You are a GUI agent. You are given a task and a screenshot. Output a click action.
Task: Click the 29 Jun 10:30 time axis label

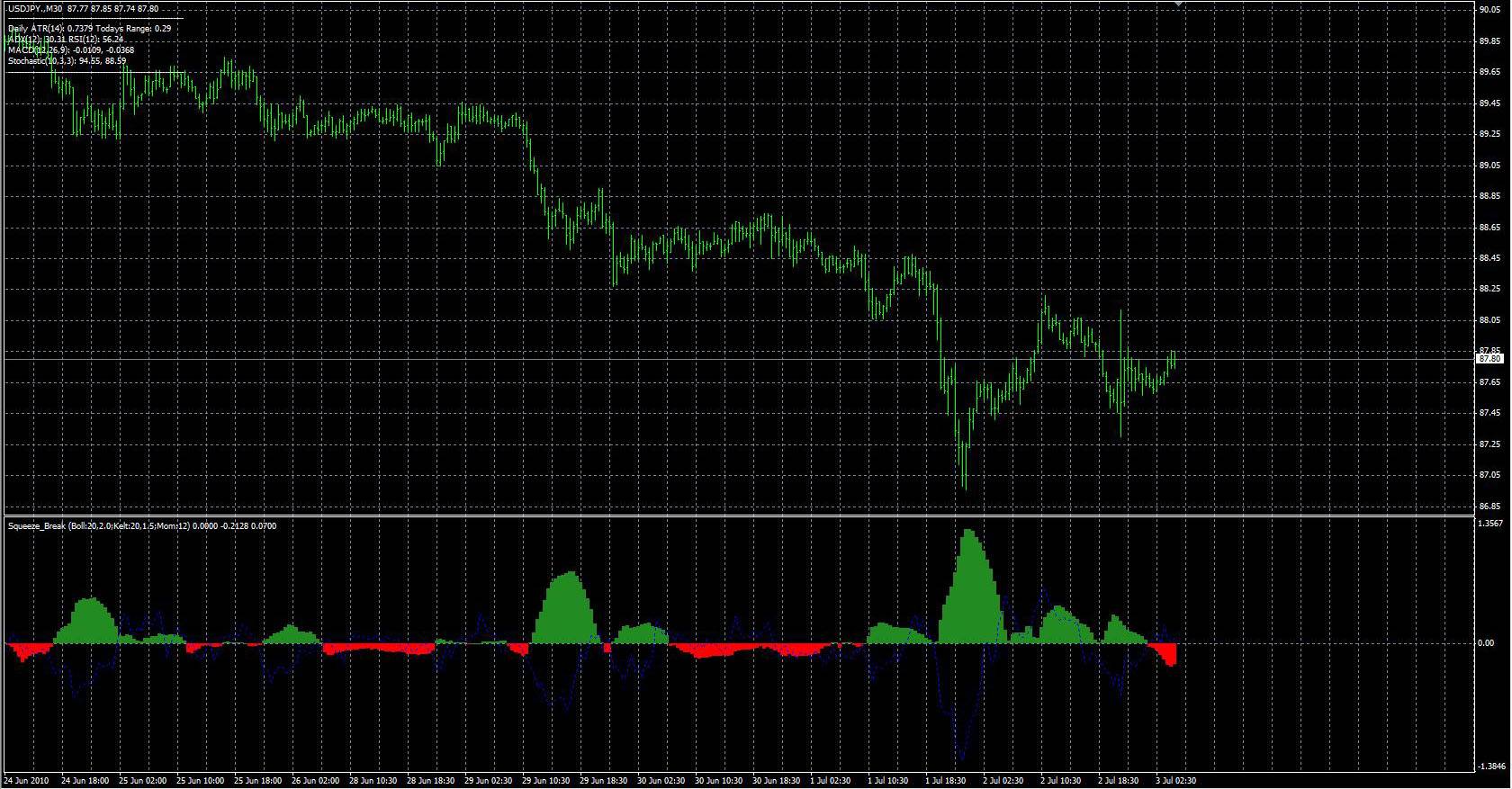click(x=545, y=781)
